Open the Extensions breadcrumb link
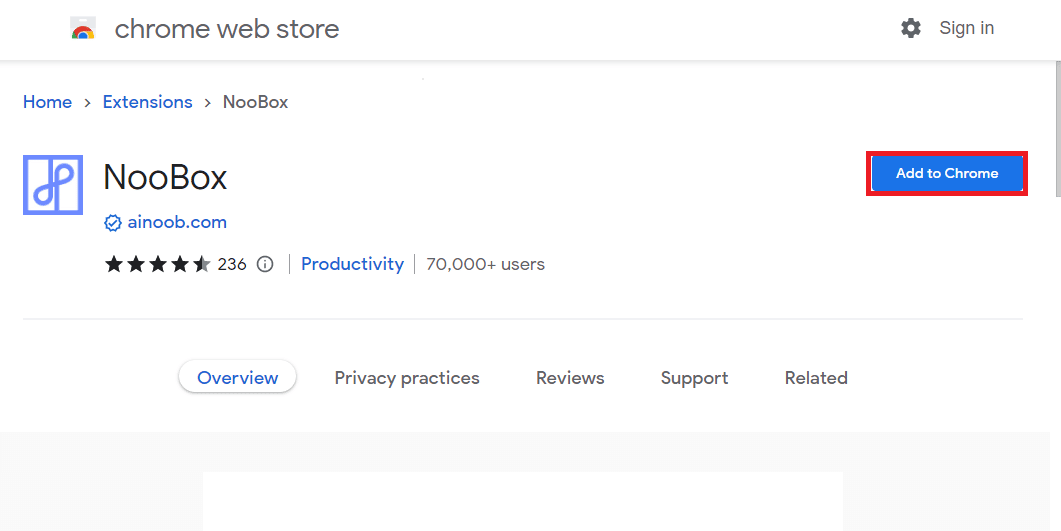The image size is (1061, 531). (x=148, y=102)
